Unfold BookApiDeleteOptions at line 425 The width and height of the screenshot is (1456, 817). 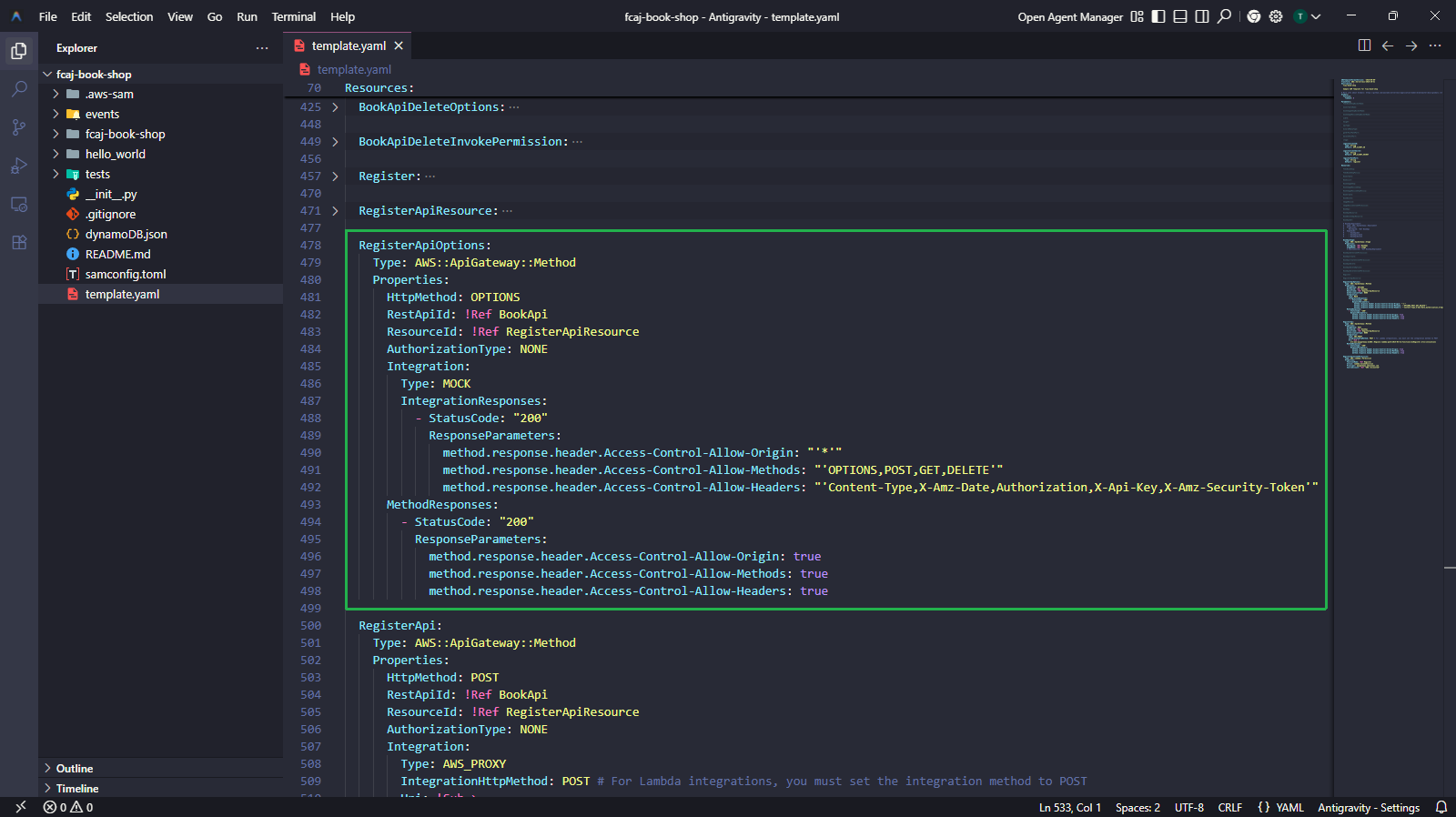click(x=335, y=107)
